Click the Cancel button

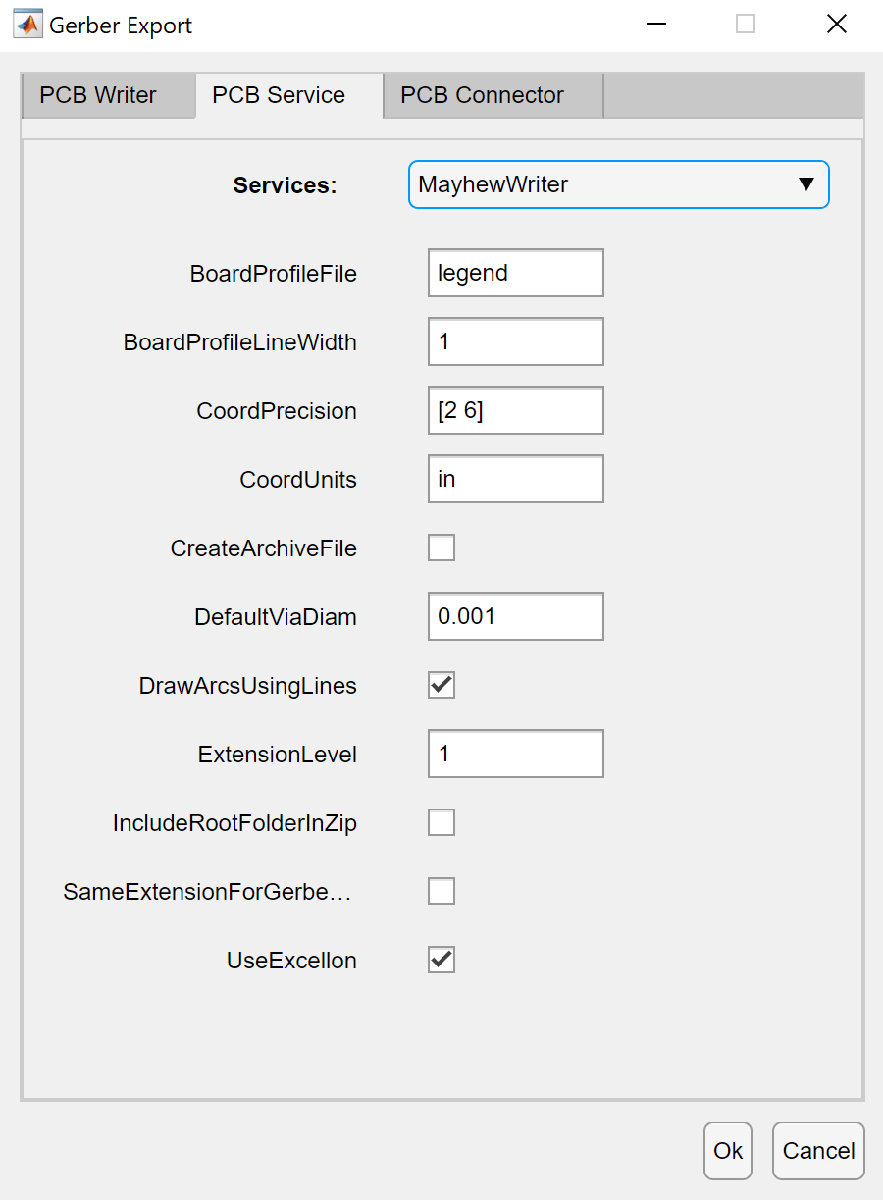[818, 1151]
